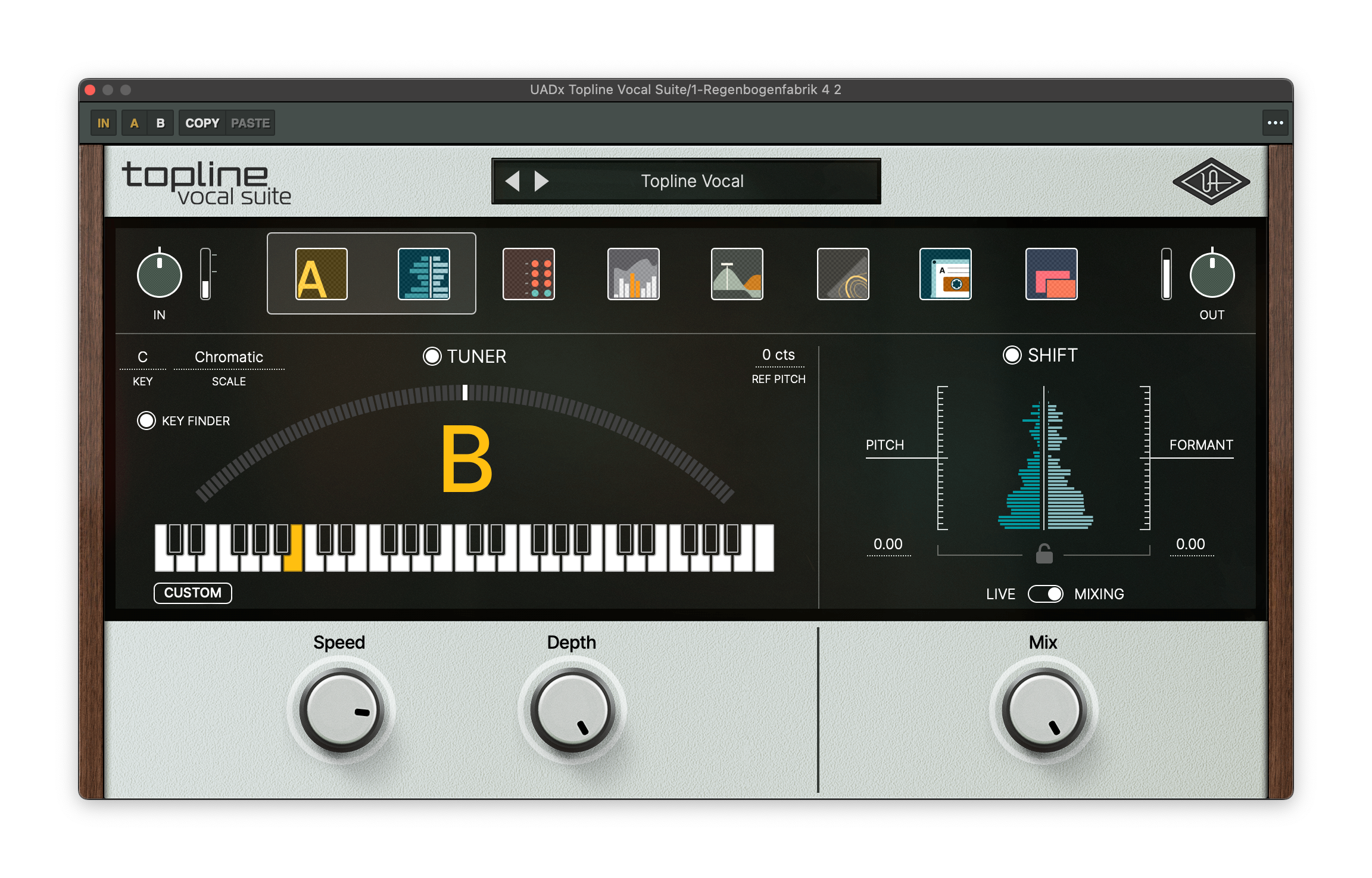The height and width of the screenshot is (878, 1372).
Task: Click the COPY button in toolbar
Action: tap(202, 123)
